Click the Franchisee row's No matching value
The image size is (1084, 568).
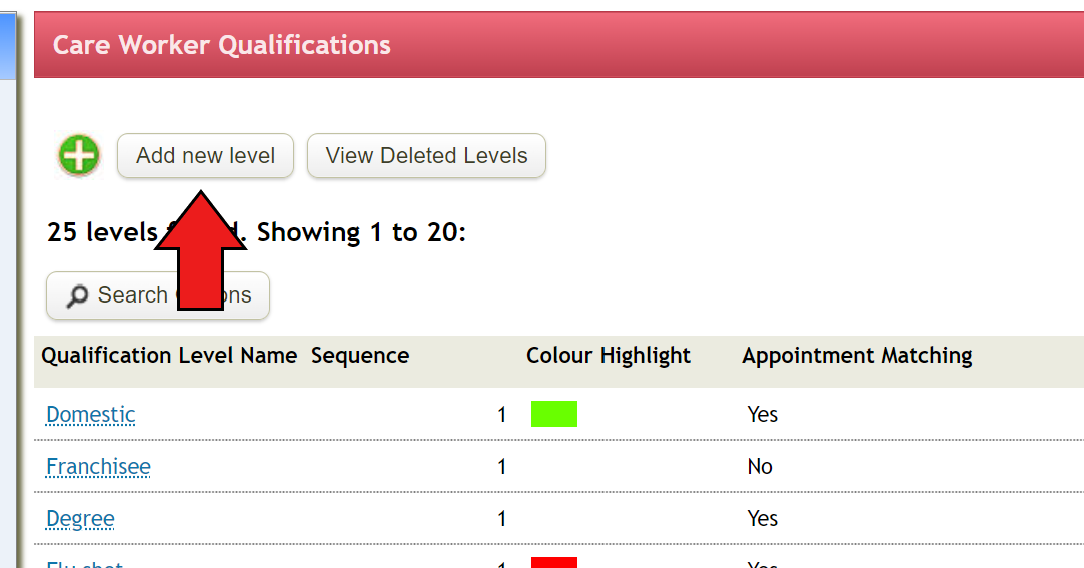pos(760,466)
